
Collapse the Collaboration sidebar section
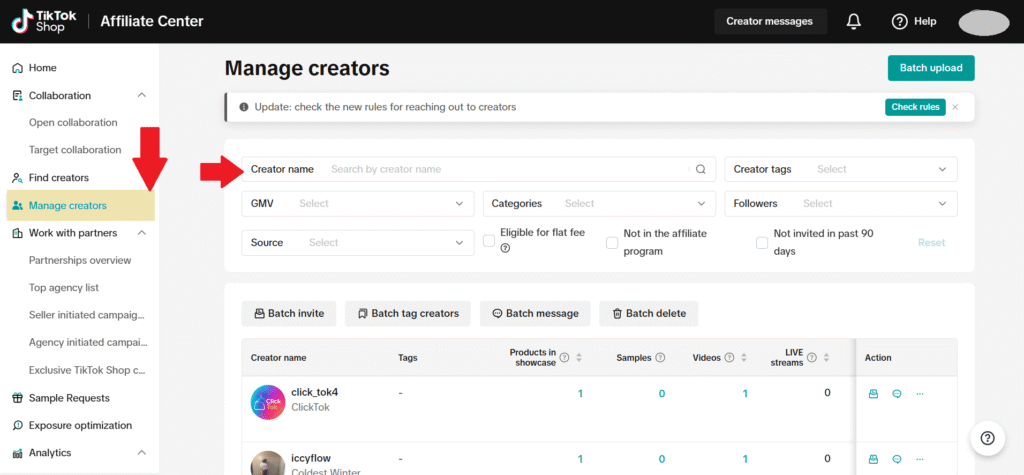pos(141,96)
